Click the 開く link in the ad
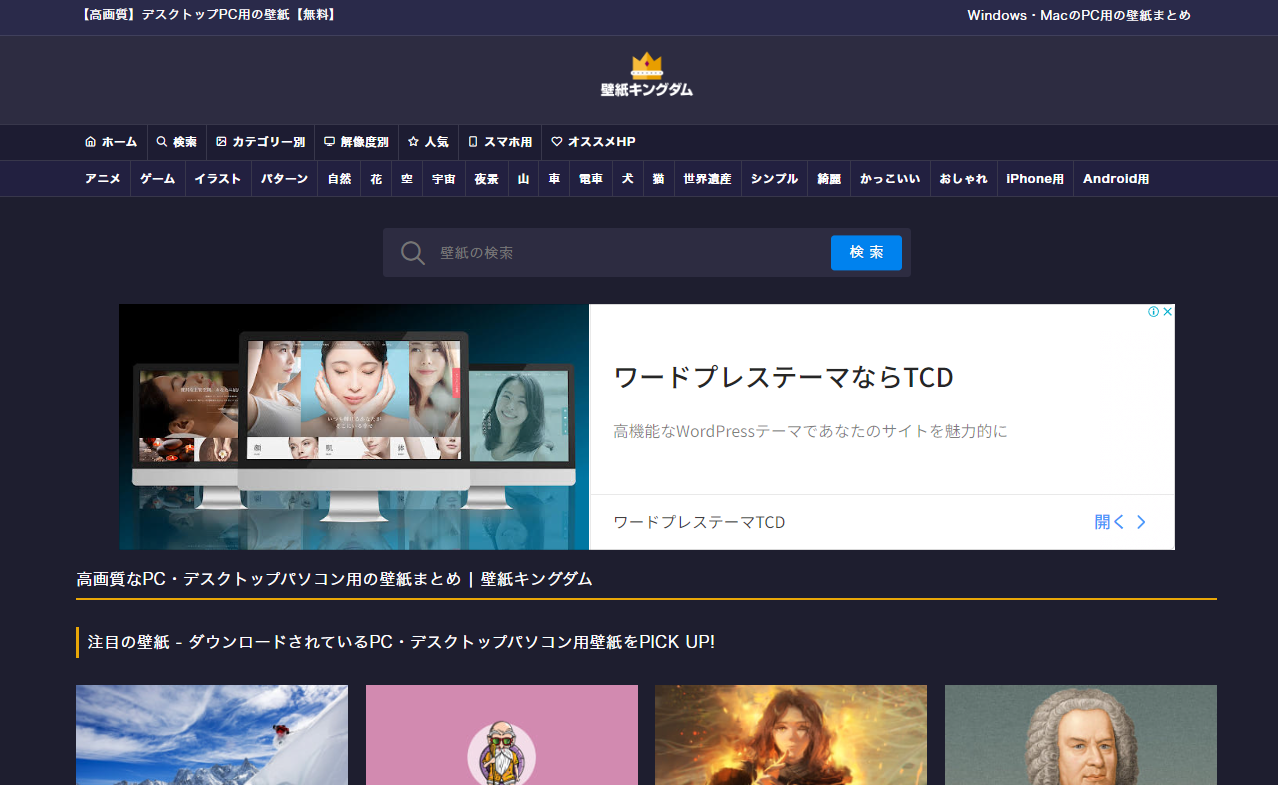 [1120, 522]
